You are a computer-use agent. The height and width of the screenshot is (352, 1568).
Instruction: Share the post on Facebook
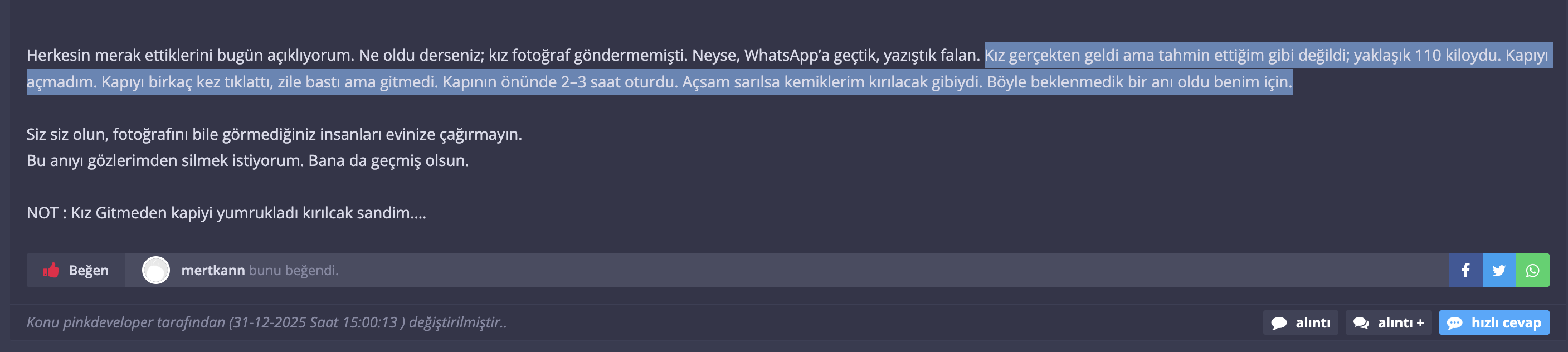pyautogui.click(x=1465, y=270)
